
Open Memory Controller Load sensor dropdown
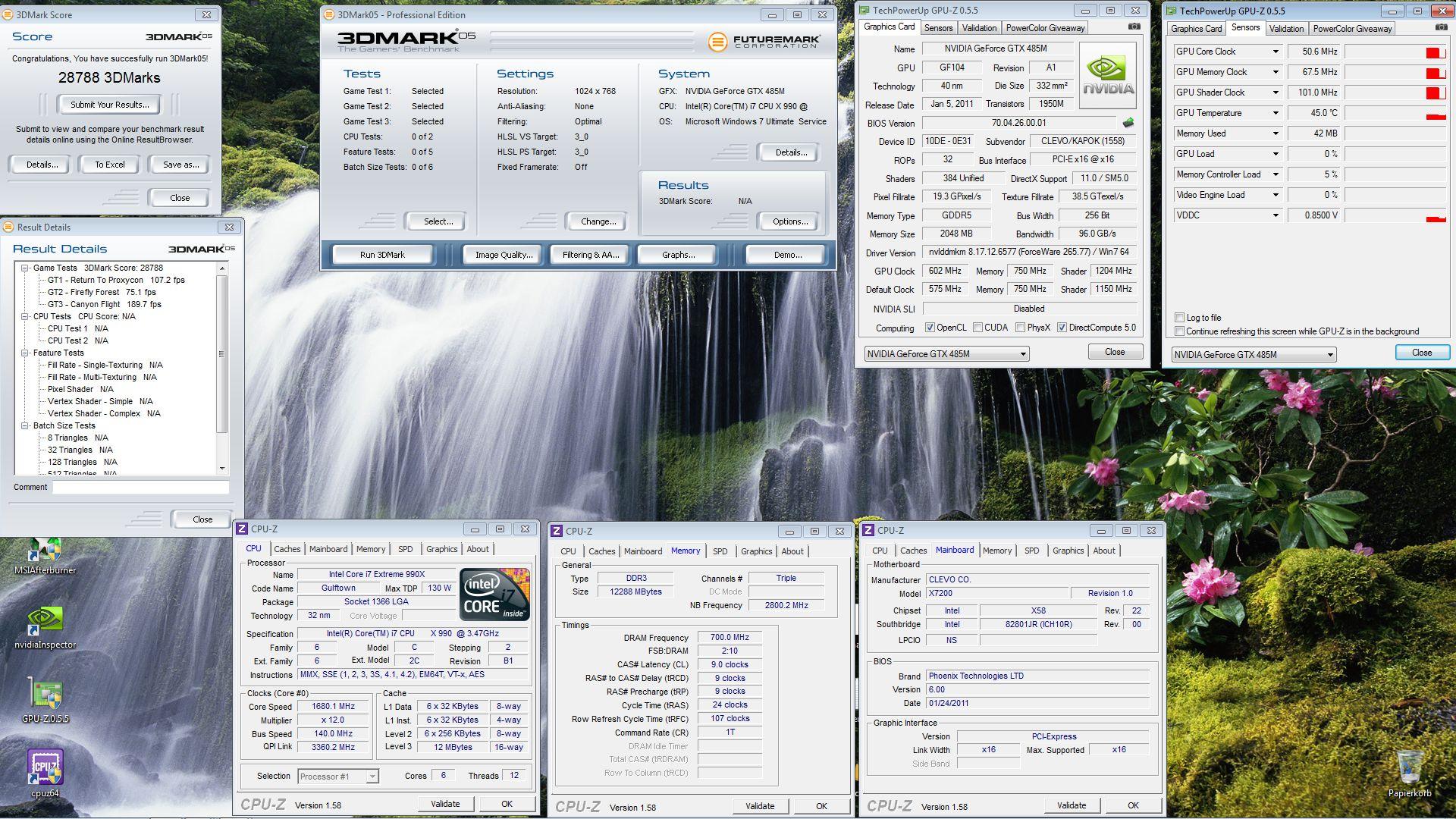click(1276, 174)
